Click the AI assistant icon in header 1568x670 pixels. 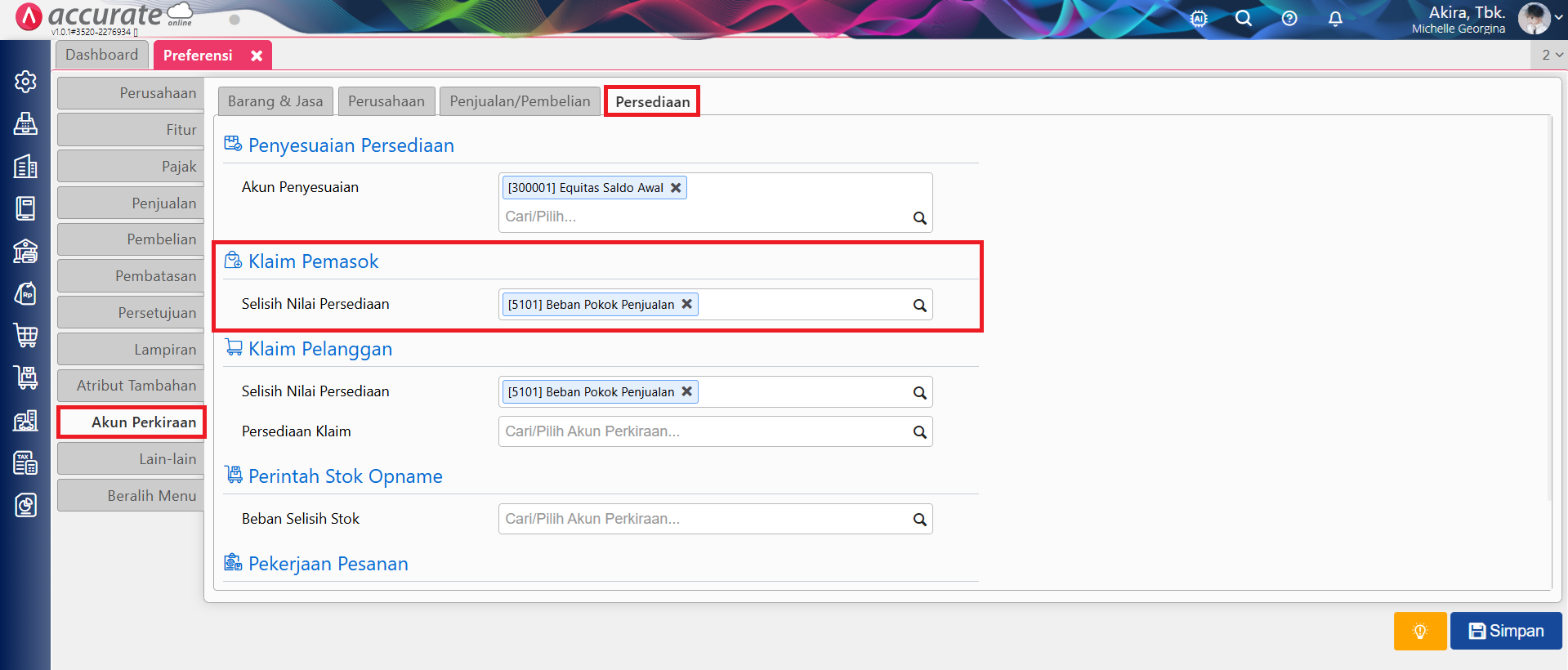click(x=1199, y=19)
